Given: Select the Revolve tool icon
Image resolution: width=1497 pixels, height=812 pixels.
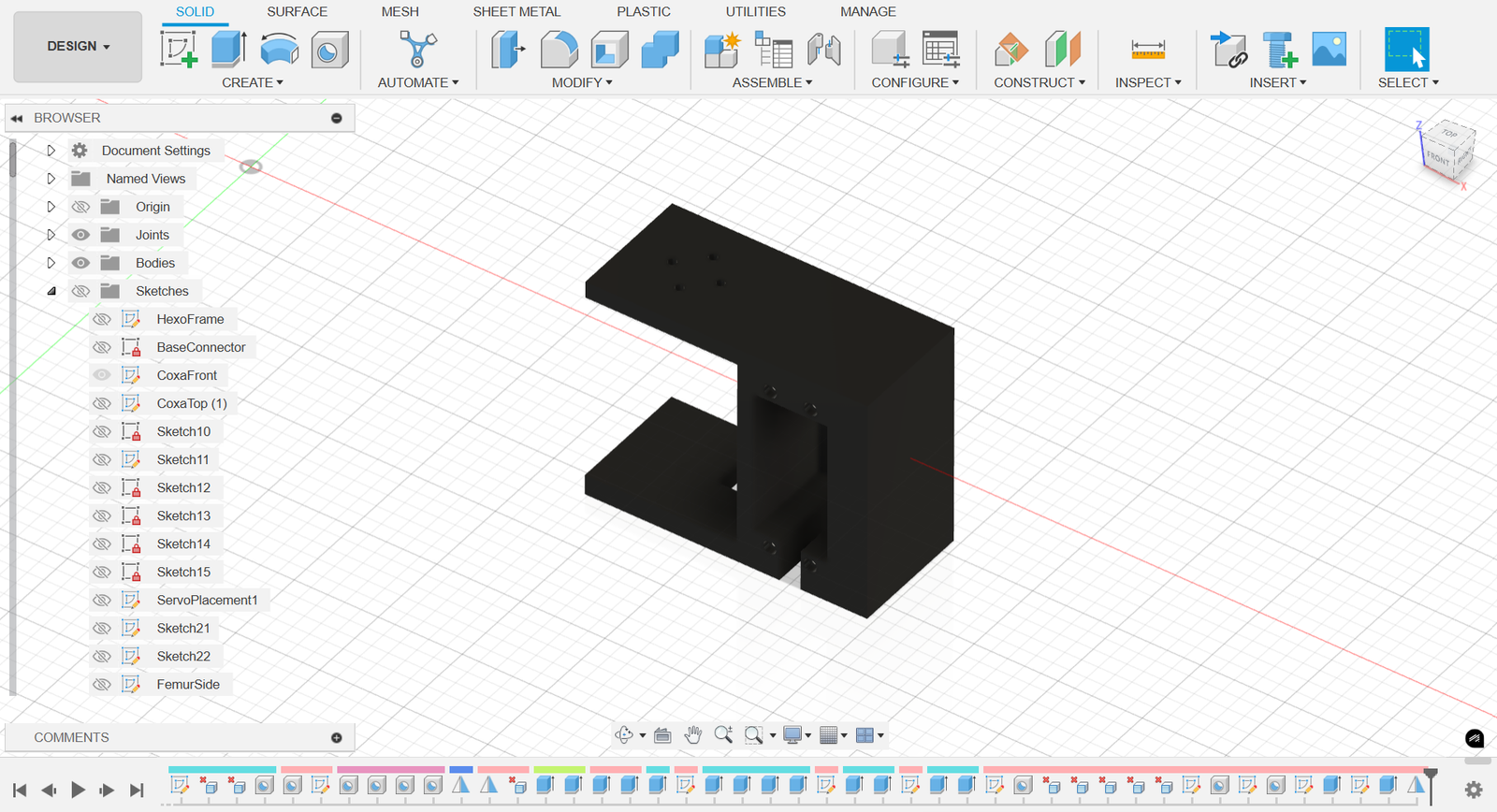Looking at the screenshot, I should 279,49.
